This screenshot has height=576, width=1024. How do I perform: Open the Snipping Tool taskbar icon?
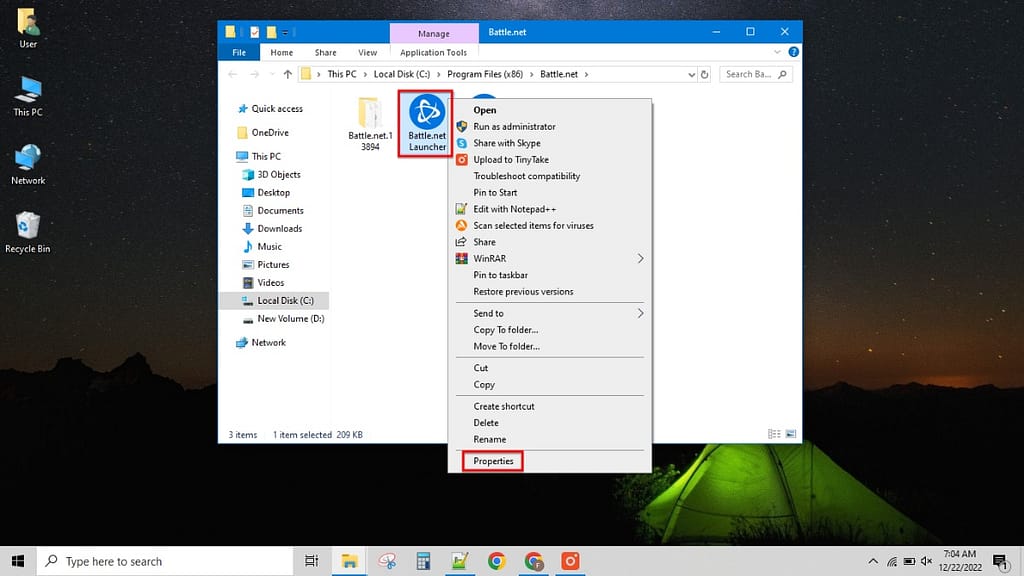click(x=387, y=561)
